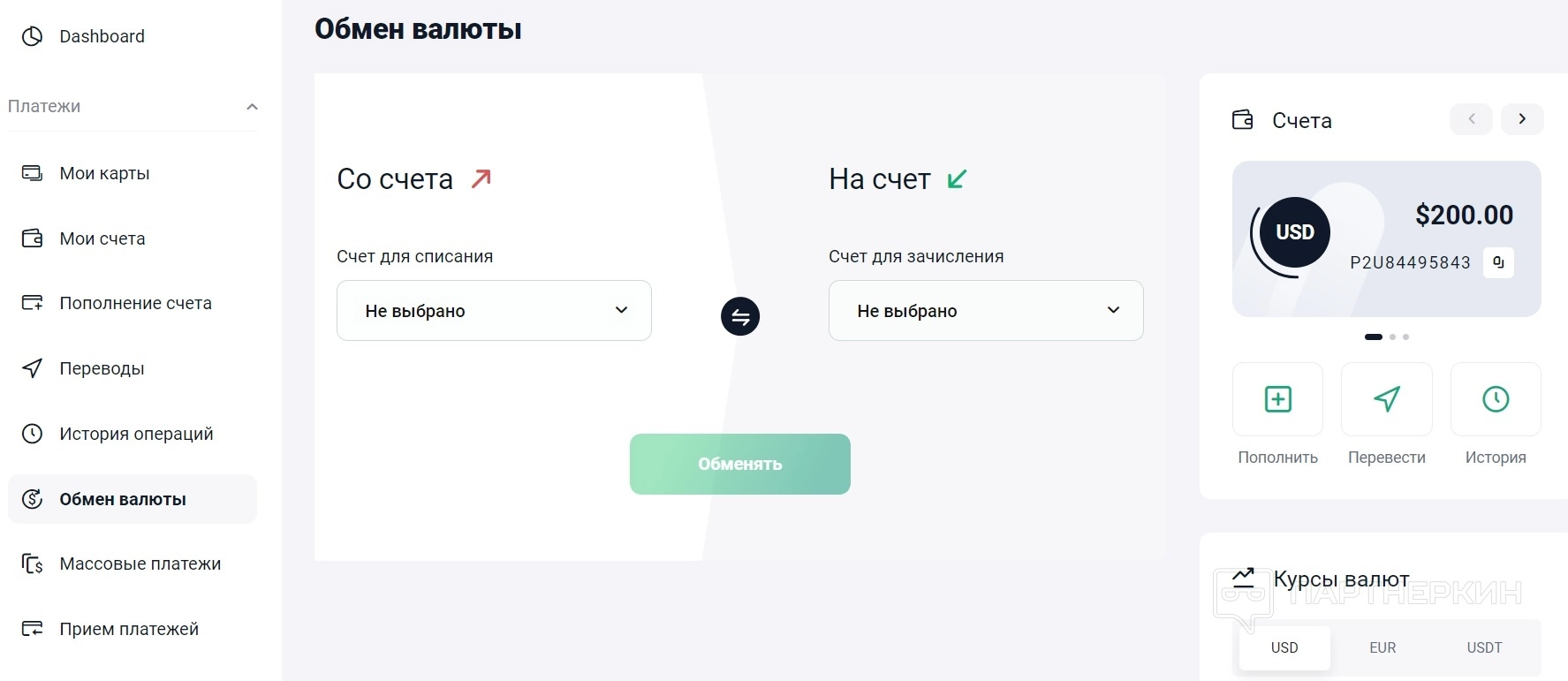
Task: Click the swap accounts round icon
Action: point(740,316)
